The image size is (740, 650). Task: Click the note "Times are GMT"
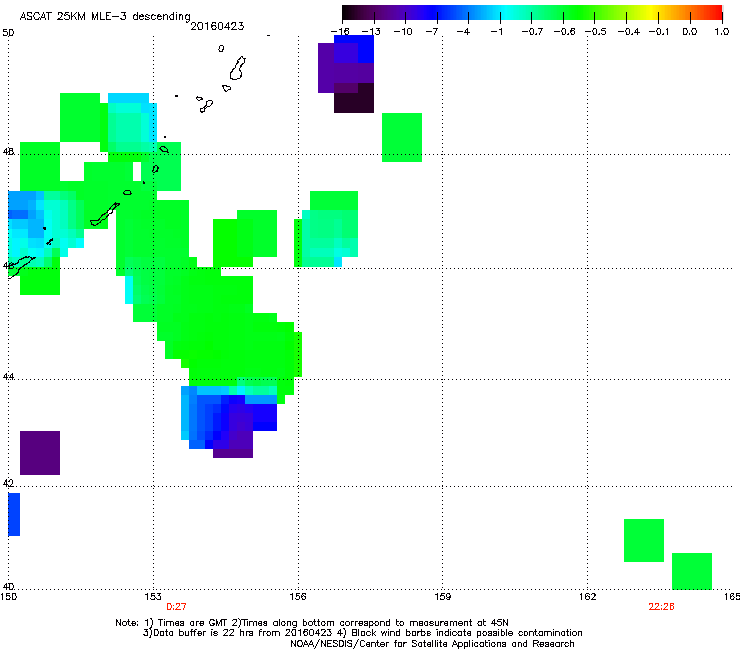click(194, 623)
